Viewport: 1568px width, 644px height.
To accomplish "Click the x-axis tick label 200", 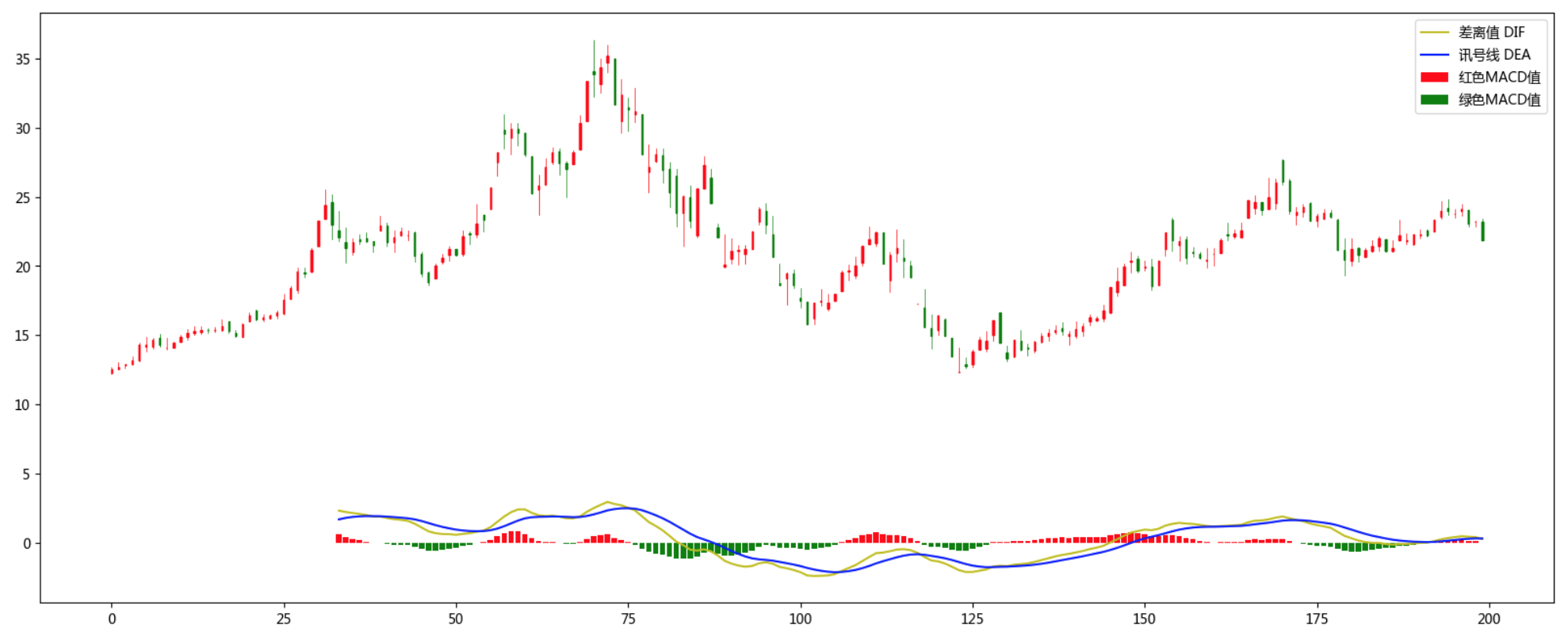I will [x=1489, y=619].
